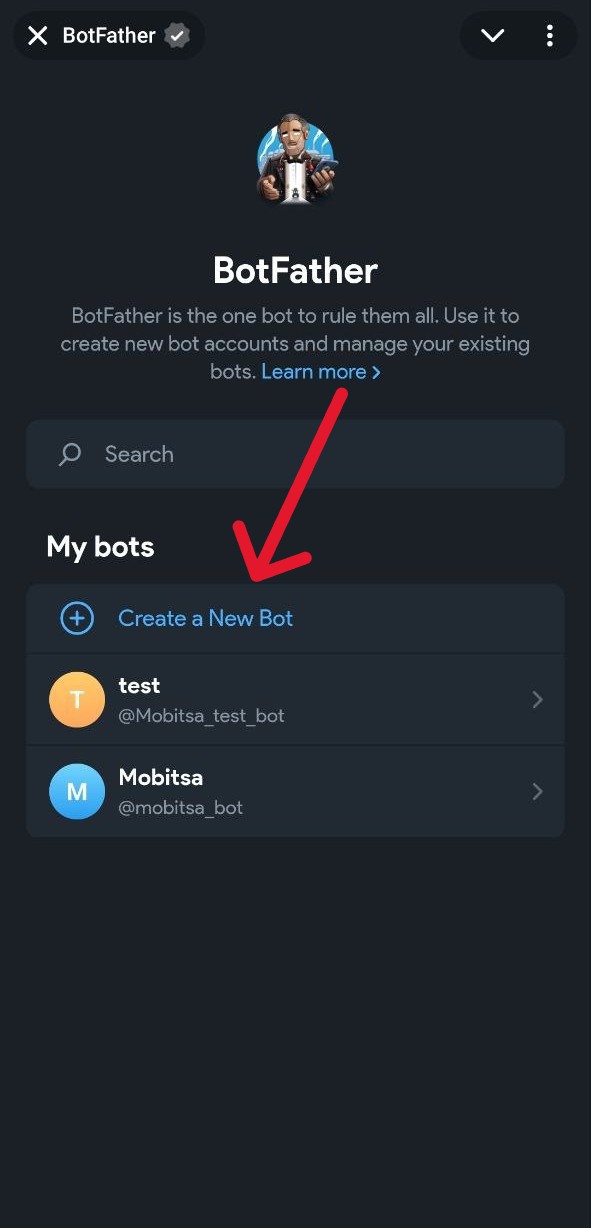Click the verified badge next to BotFather
The height and width of the screenshot is (1228, 591).
pos(177,35)
